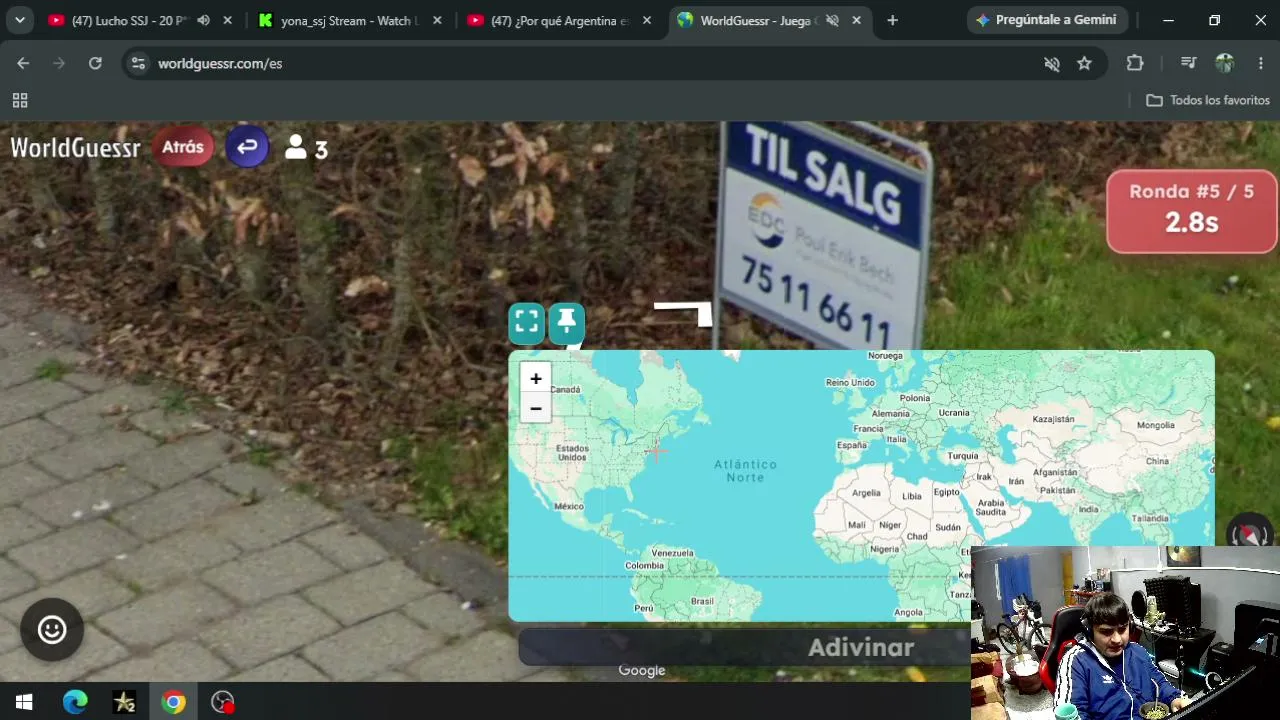The image size is (1280, 720).
Task: Launch Microsoft Edge from the taskbar
Action: 75,702
